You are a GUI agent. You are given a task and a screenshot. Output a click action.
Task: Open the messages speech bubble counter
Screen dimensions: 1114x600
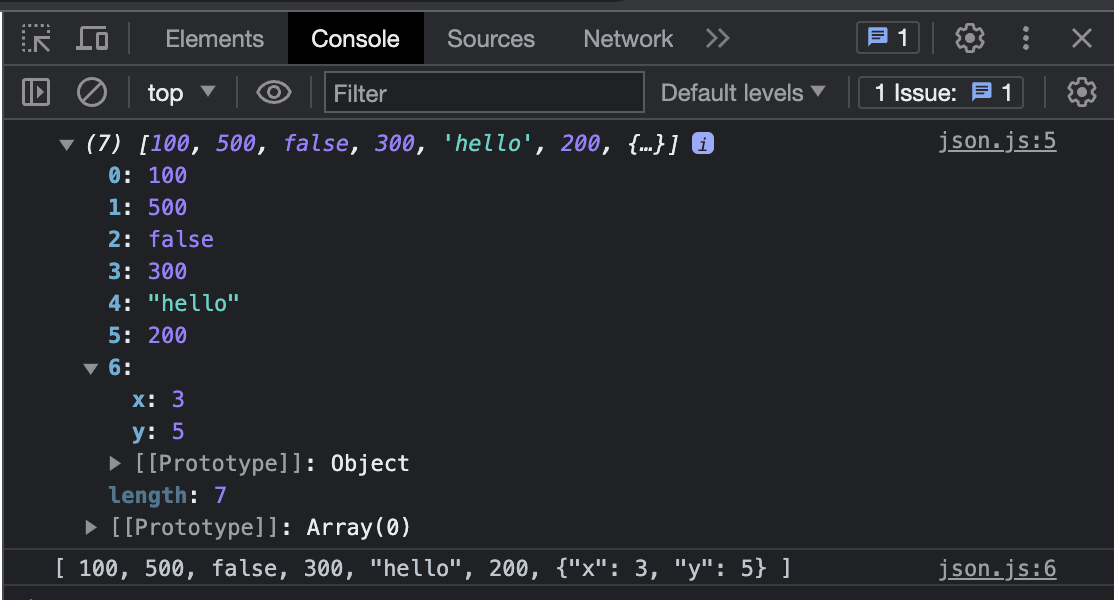click(887, 38)
